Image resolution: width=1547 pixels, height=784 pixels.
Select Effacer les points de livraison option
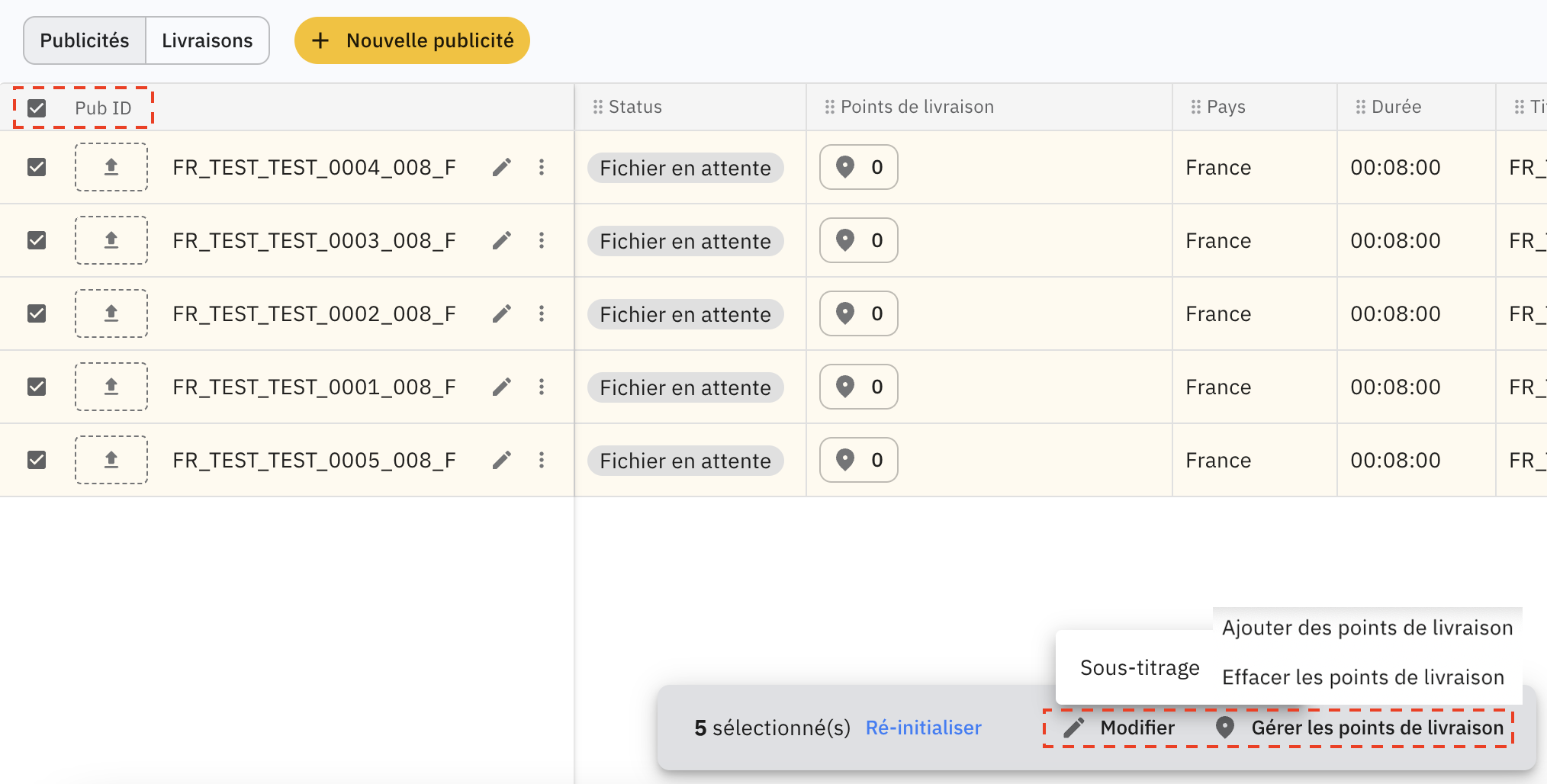coord(1362,677)
